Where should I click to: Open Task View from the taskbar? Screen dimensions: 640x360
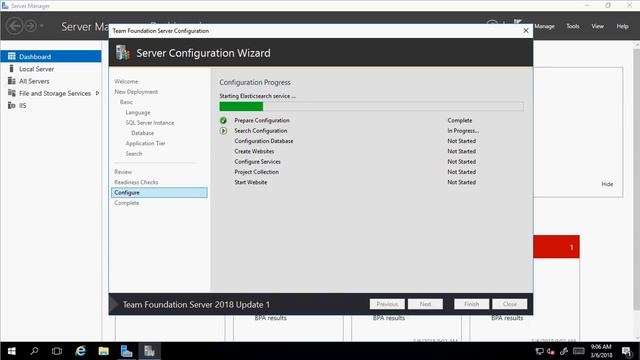pos(57,351)
